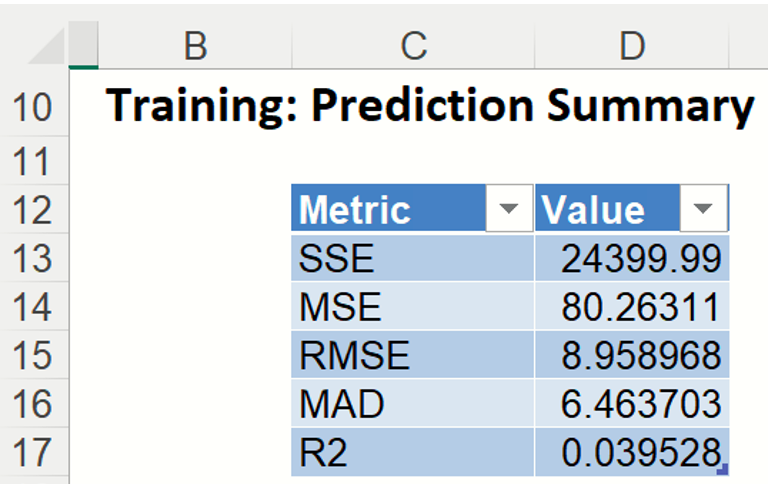Select the MSE value 80.26311
The image size is (775, 484).
click(x=631, y=307)
